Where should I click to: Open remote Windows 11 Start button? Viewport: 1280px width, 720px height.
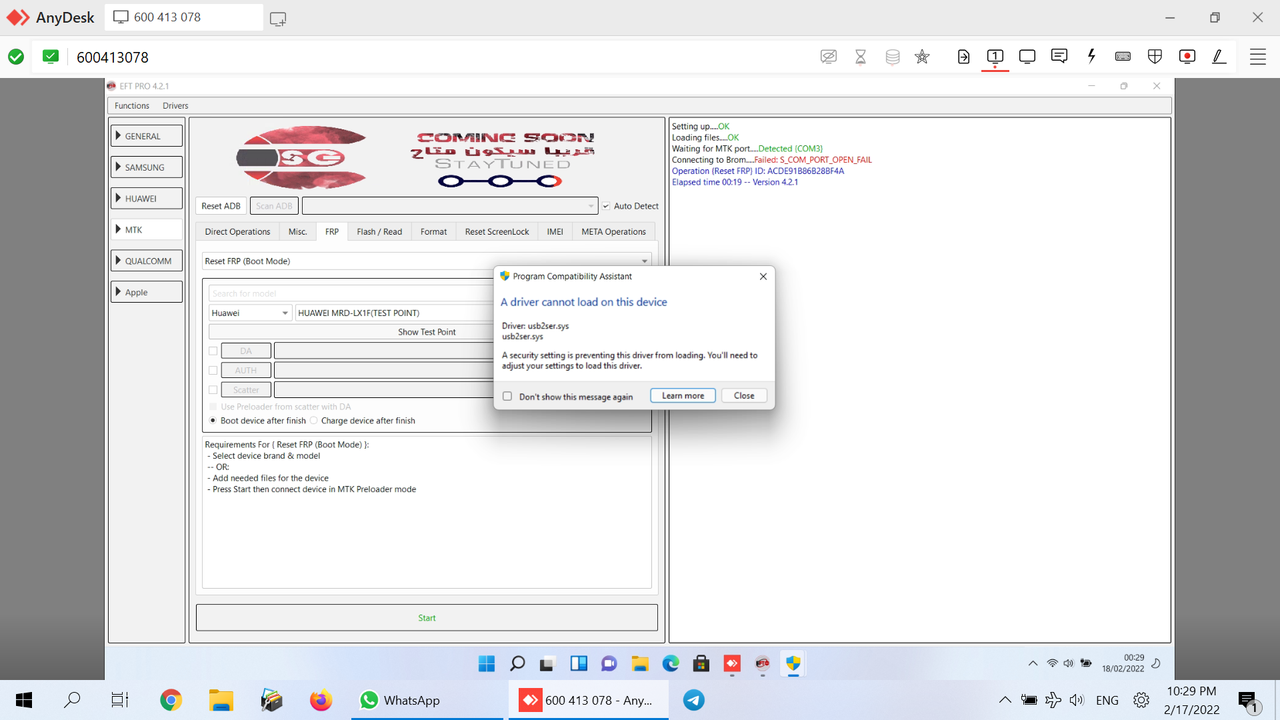tap(486, 663)
